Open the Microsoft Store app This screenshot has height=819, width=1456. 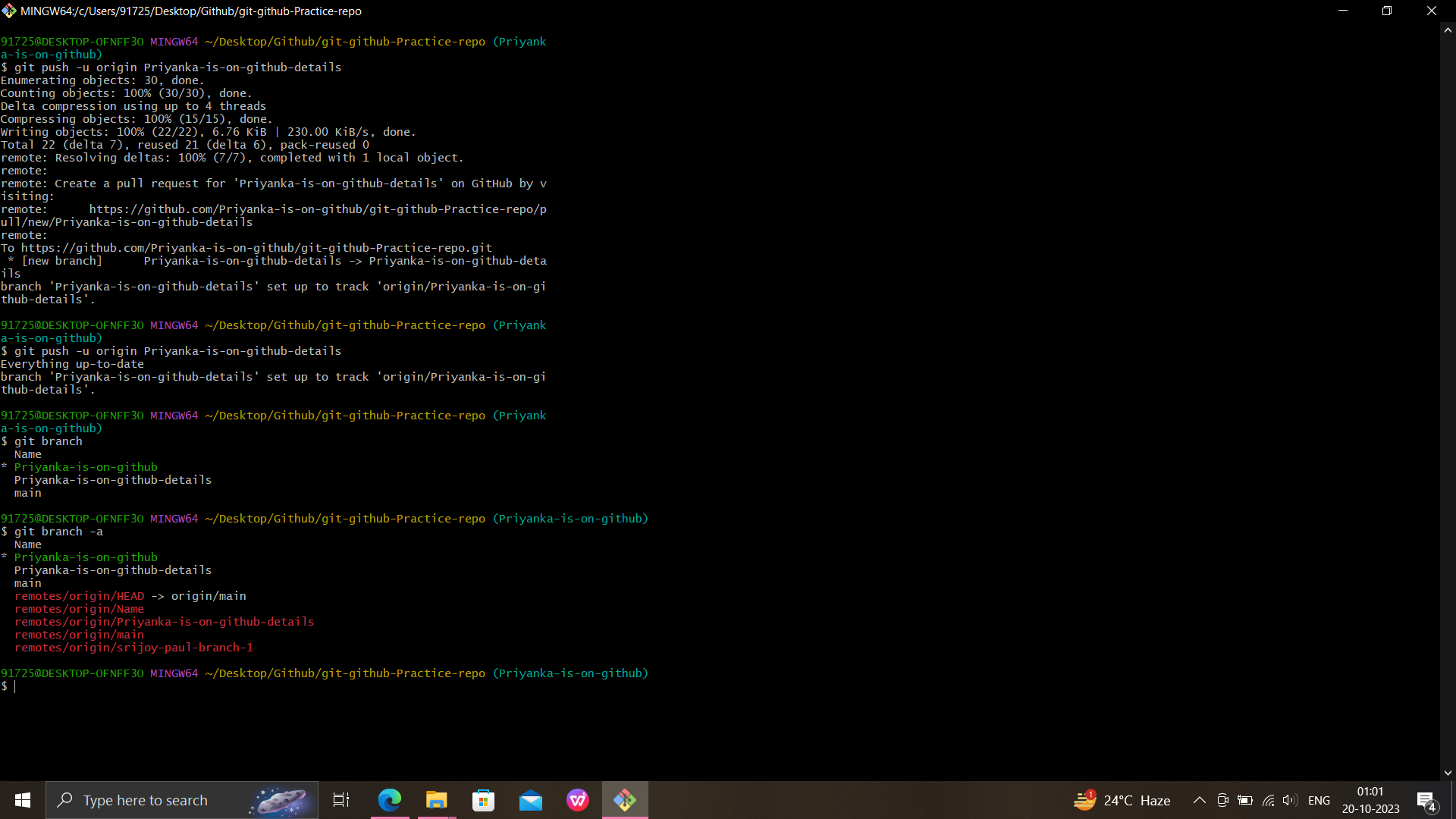(x=483, y=800)
